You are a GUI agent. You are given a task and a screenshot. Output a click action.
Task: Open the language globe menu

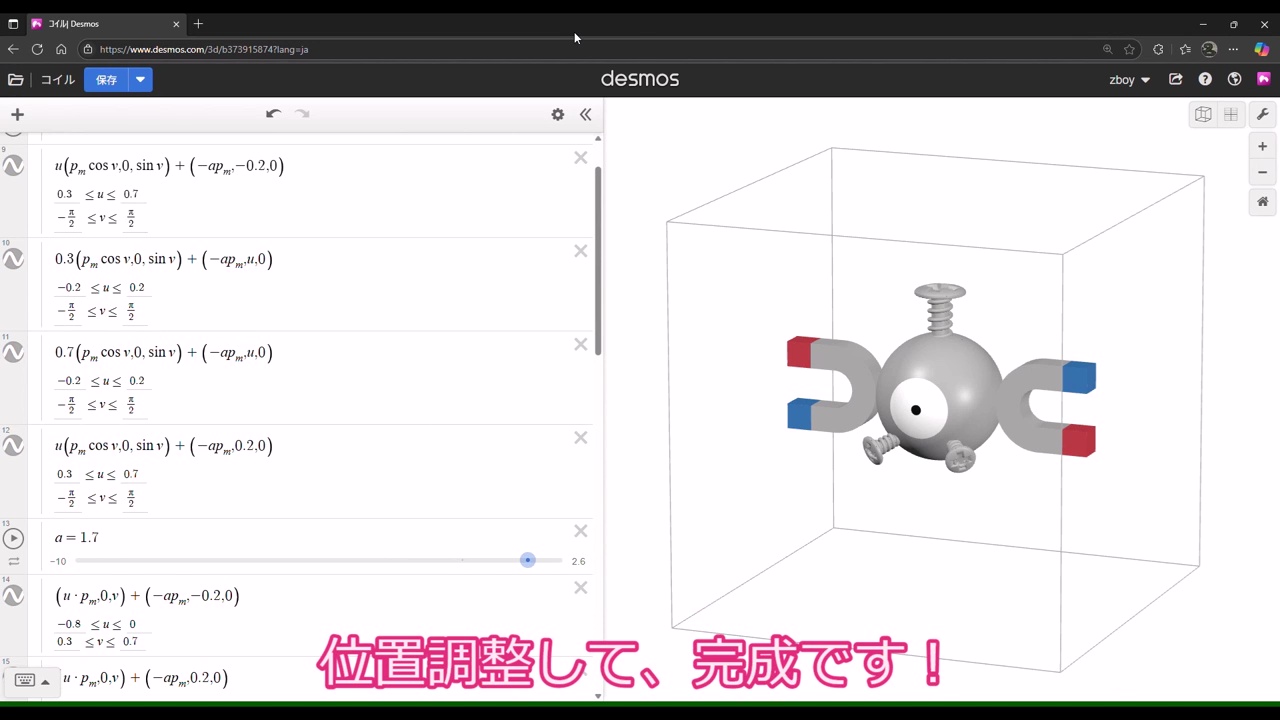click(1234, 80)
